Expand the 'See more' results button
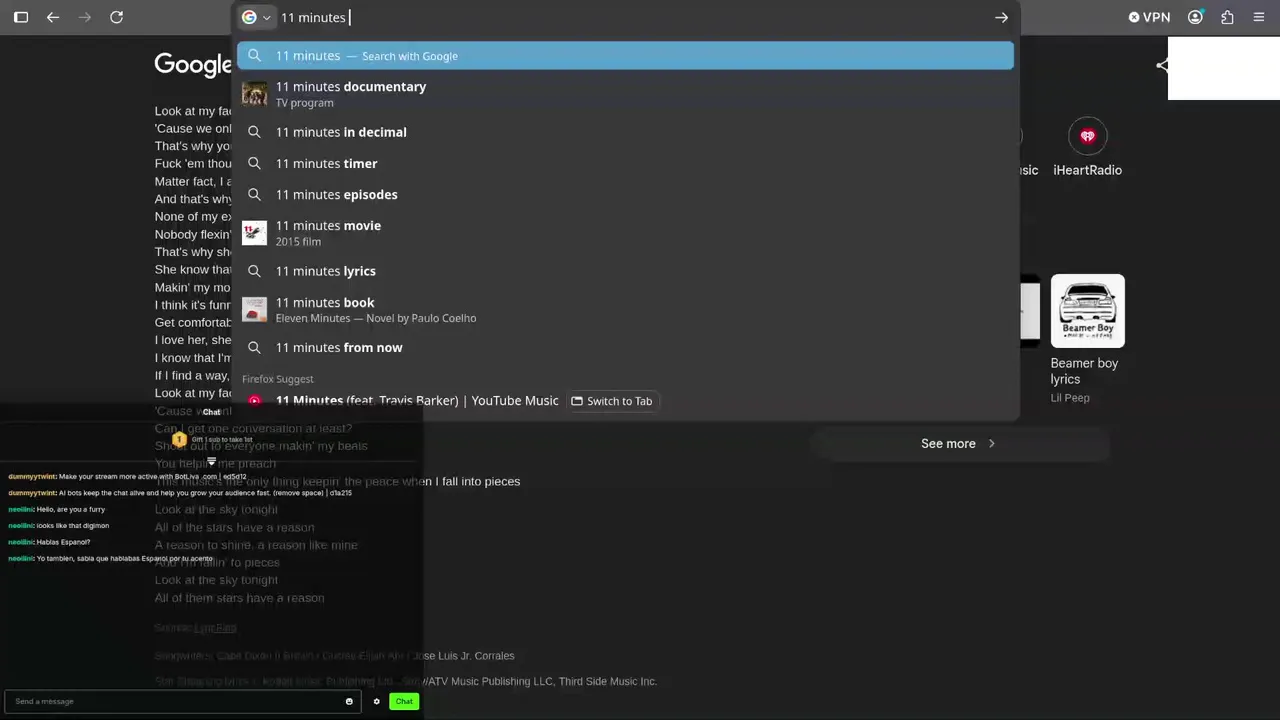 (x=958, y=444)
